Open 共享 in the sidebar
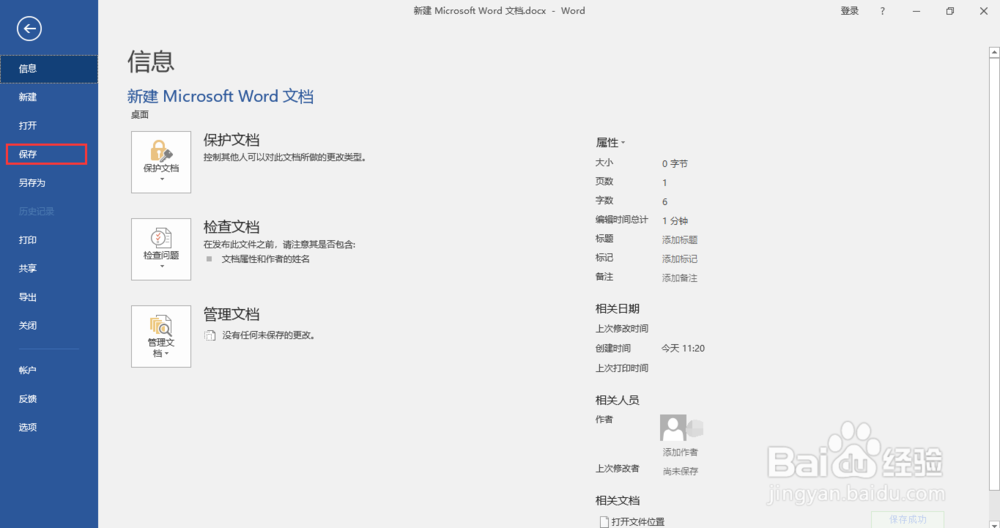The height and width of the screenshot is (528, 1000). tap(49, 268)
